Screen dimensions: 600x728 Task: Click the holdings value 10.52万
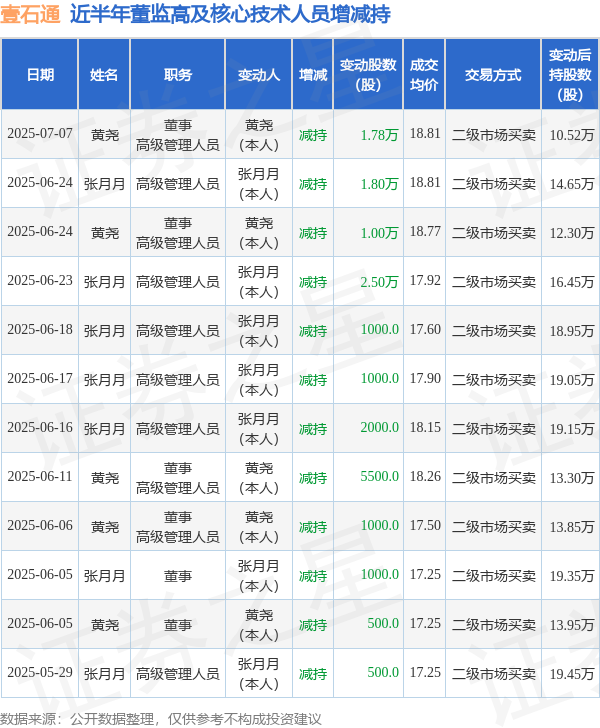pos(572,135)
